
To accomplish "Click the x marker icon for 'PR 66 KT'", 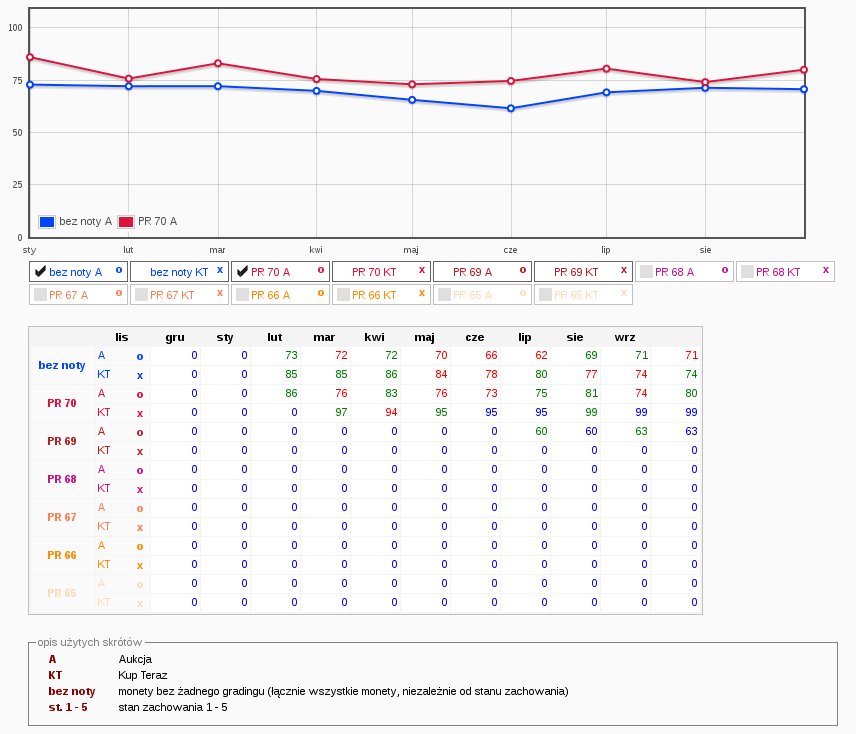I will click(422, 293).
